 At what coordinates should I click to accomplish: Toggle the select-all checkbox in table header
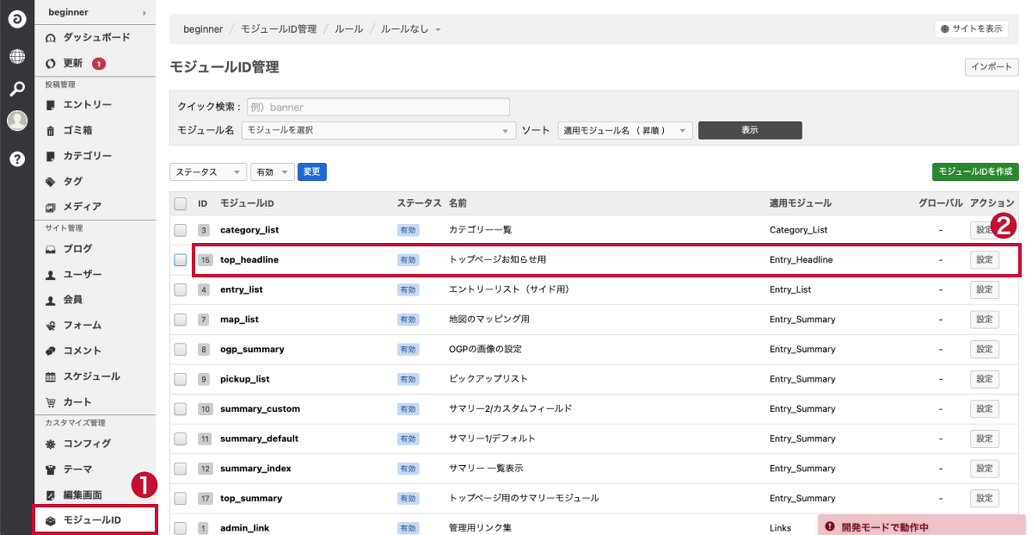[x=180, y=203]
